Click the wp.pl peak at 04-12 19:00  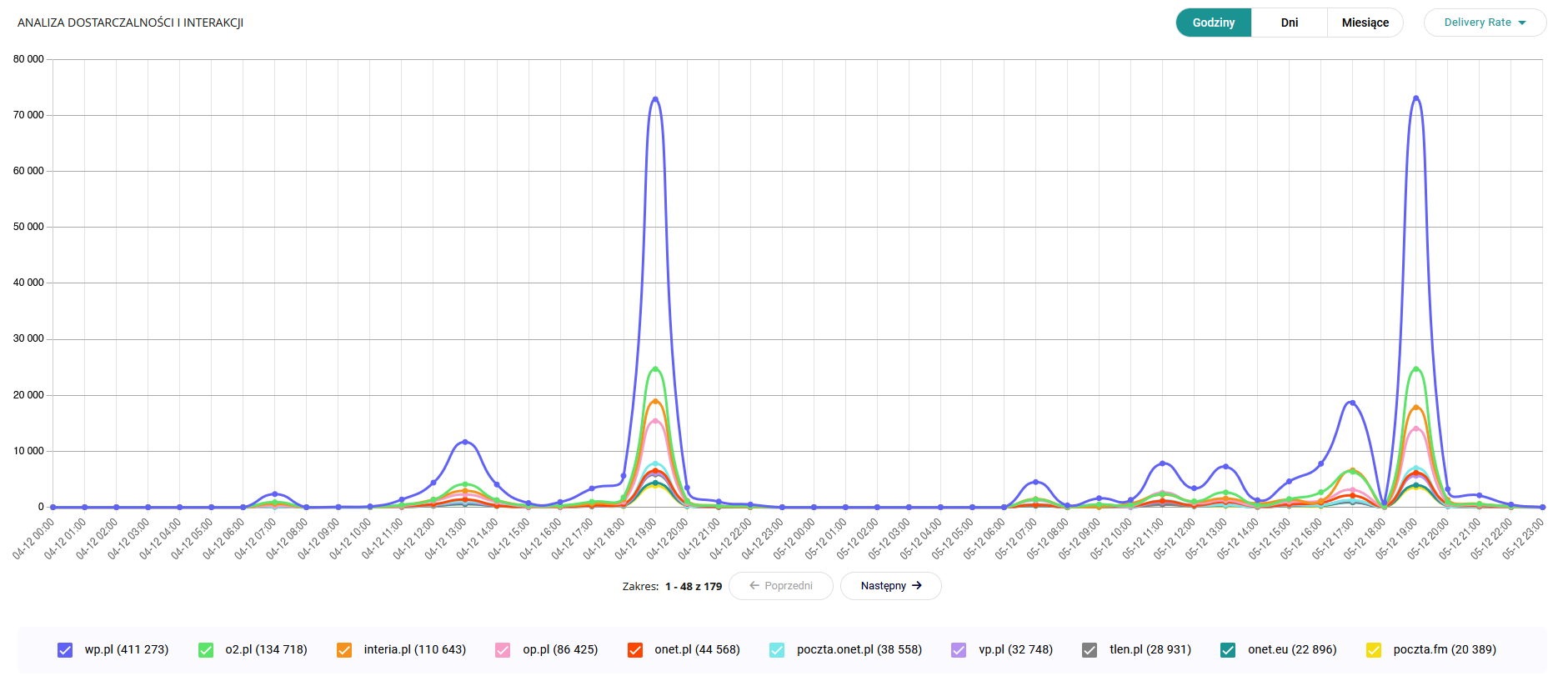point(655,99)
